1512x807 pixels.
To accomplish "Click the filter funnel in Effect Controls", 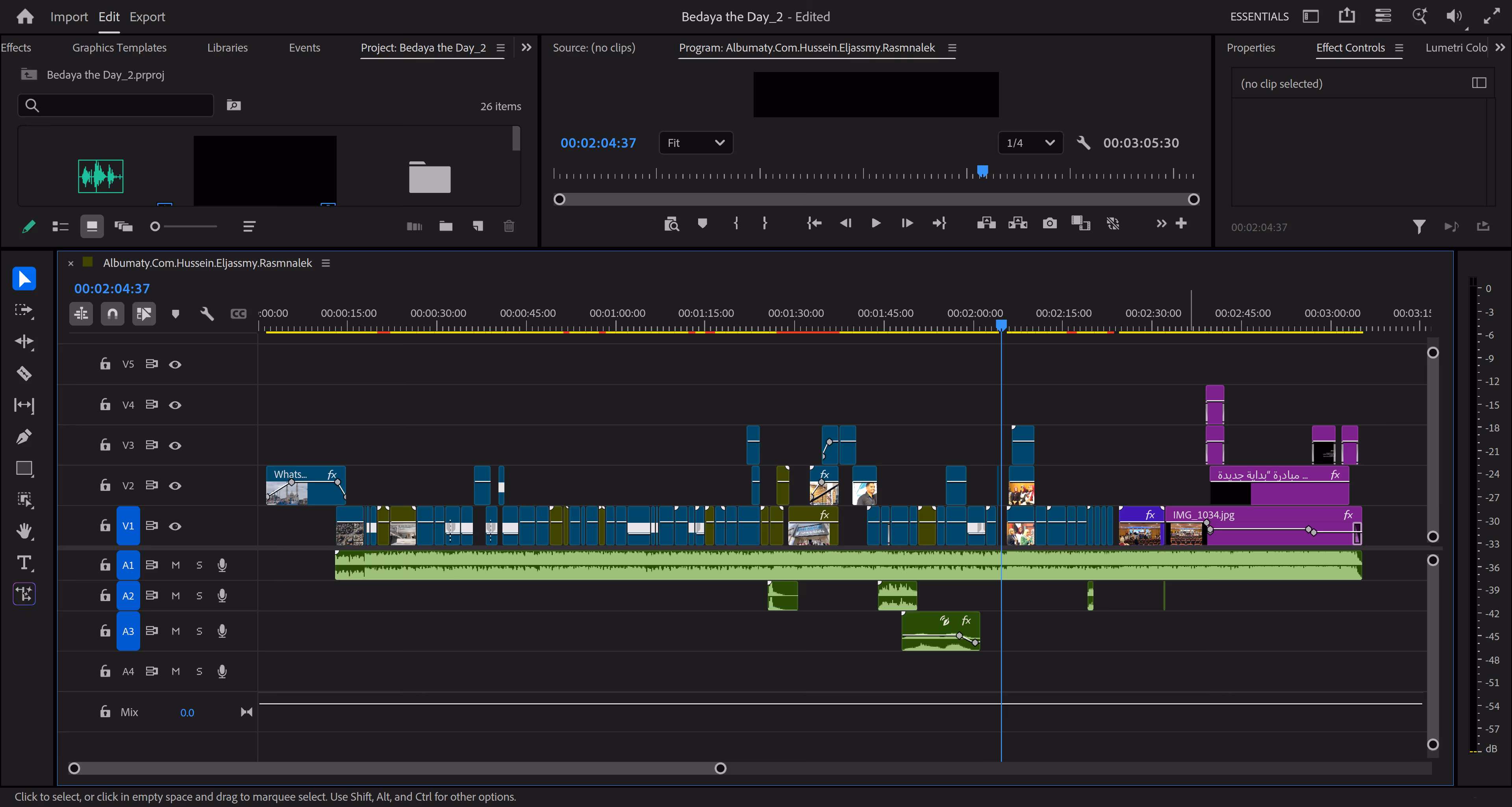I will [x=1419, y=226].
